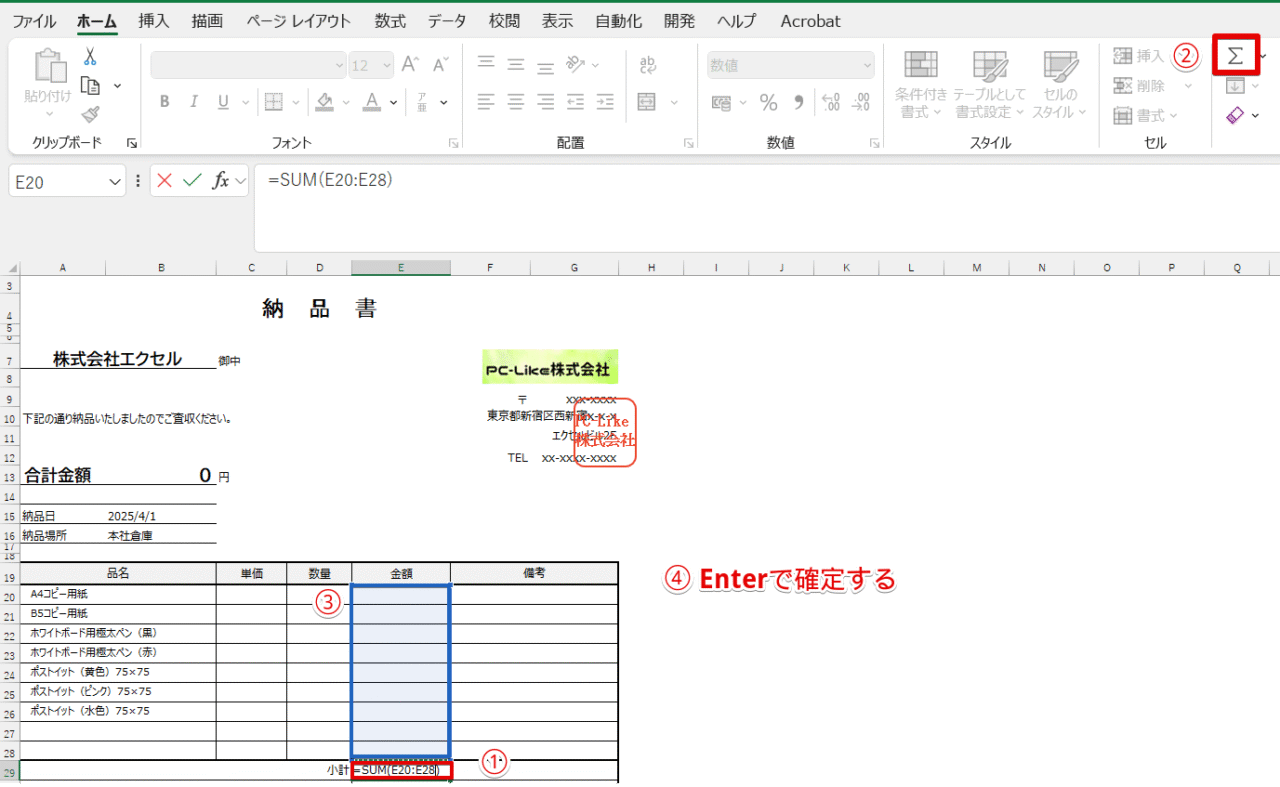
Task: Switch to the 数式 tab
Action: 390,21
